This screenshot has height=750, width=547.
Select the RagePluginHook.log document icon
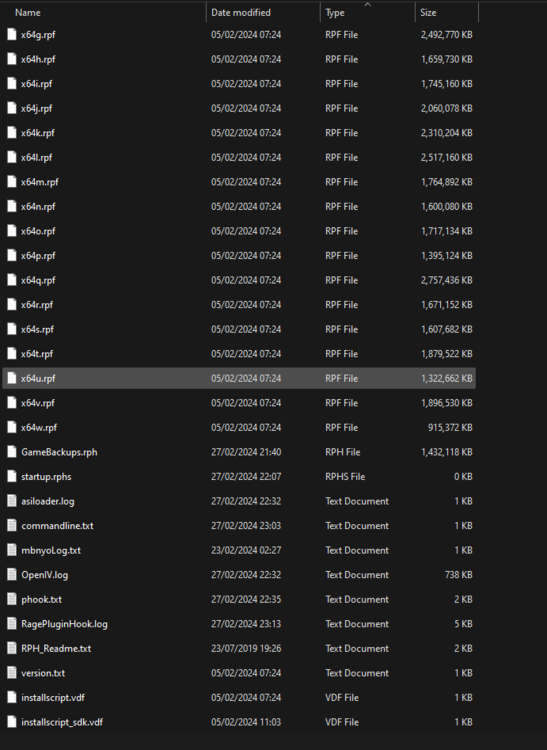pyautogui.click(x=12, y=624)
